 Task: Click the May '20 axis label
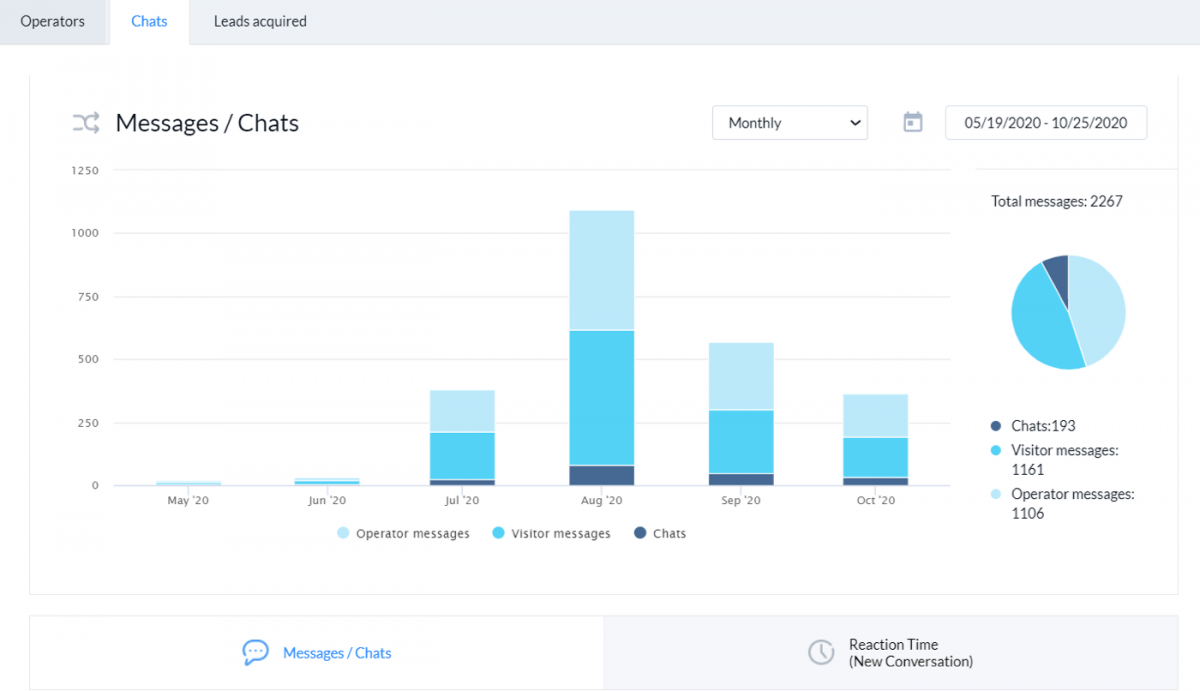pyautogui.click(x=187, y=501)
